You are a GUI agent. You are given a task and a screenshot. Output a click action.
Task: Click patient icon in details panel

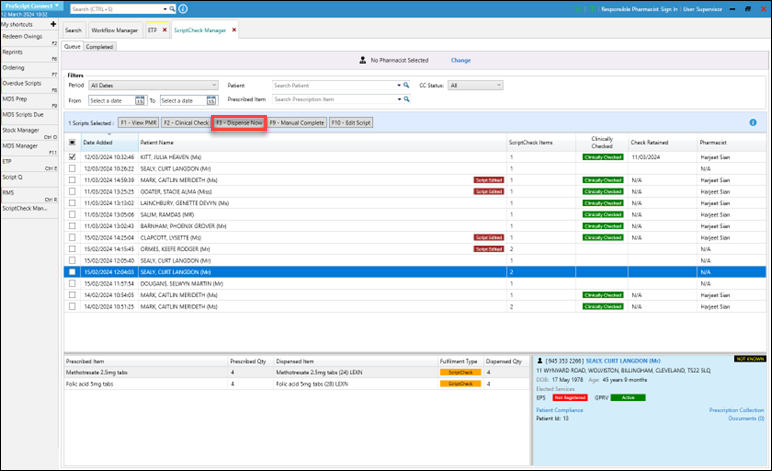(540, 361)
